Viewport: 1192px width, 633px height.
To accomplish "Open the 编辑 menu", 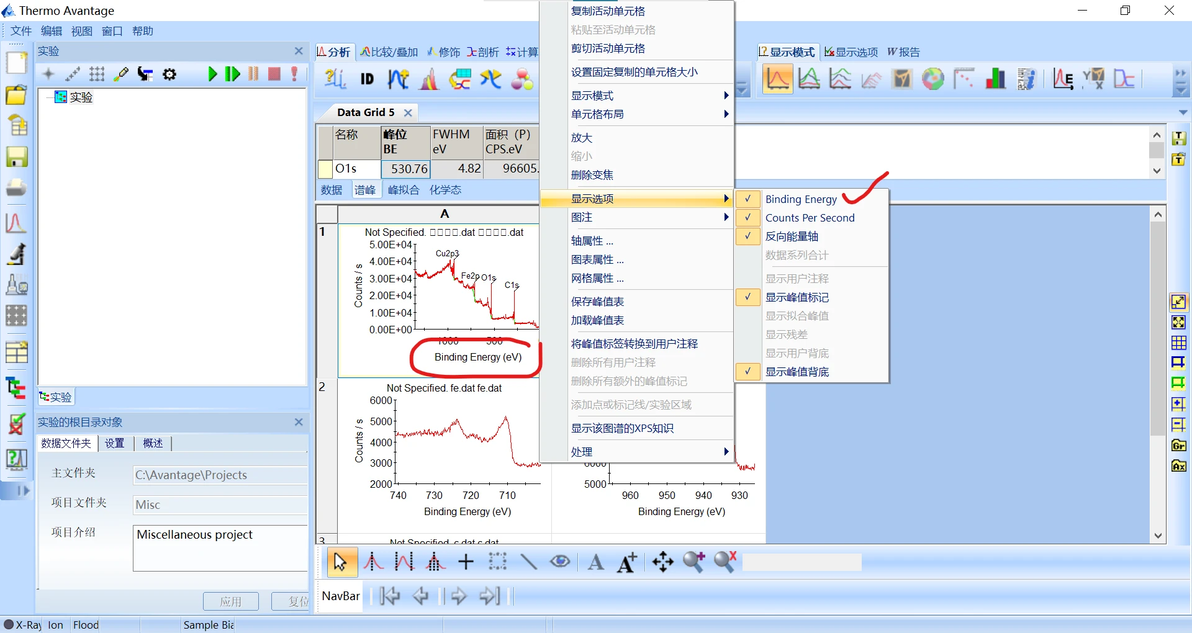I will tap(52, 31).
